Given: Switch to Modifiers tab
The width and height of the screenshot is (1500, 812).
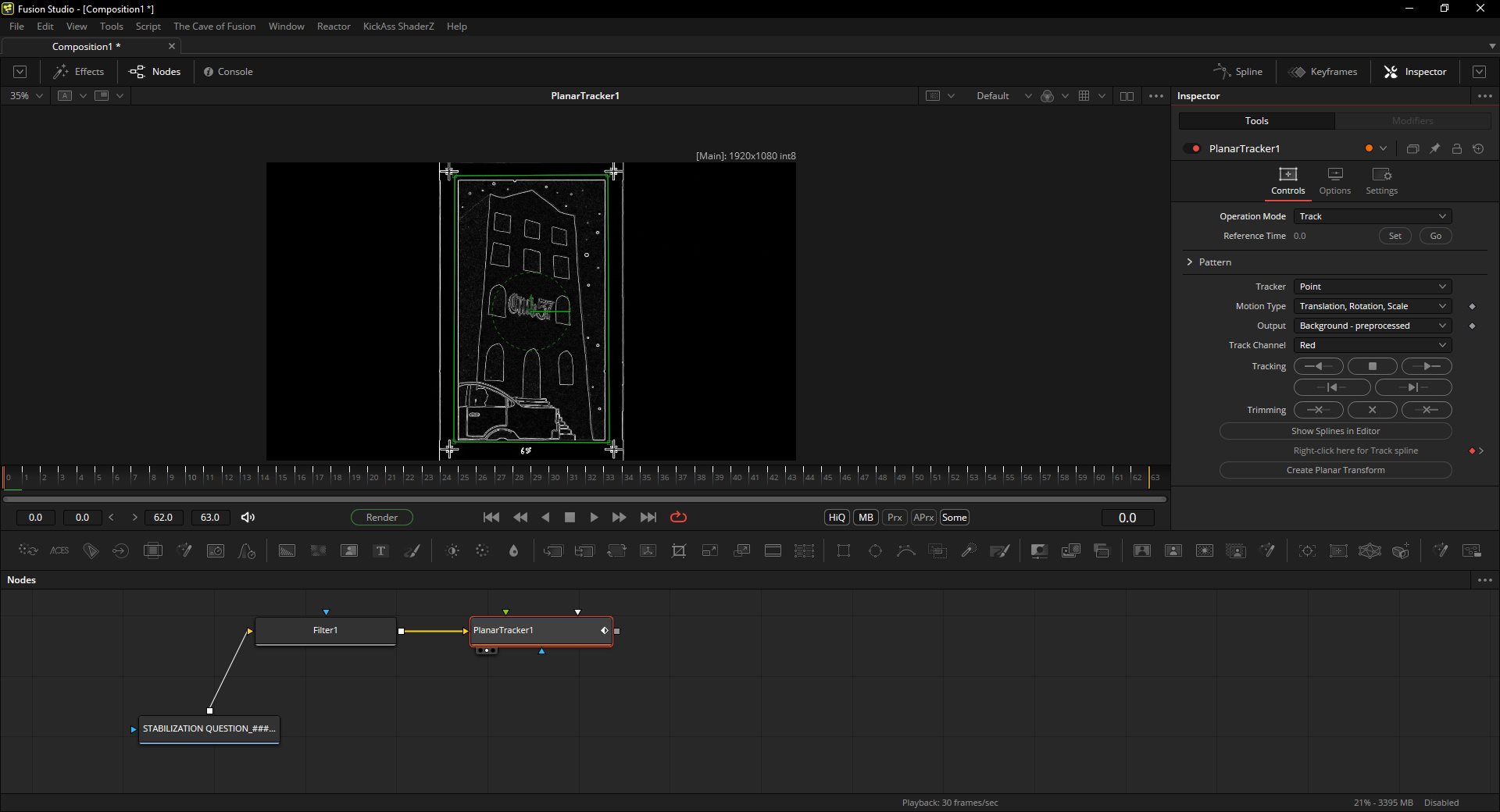Looking at the screenshot, I should click(1412, 121).
